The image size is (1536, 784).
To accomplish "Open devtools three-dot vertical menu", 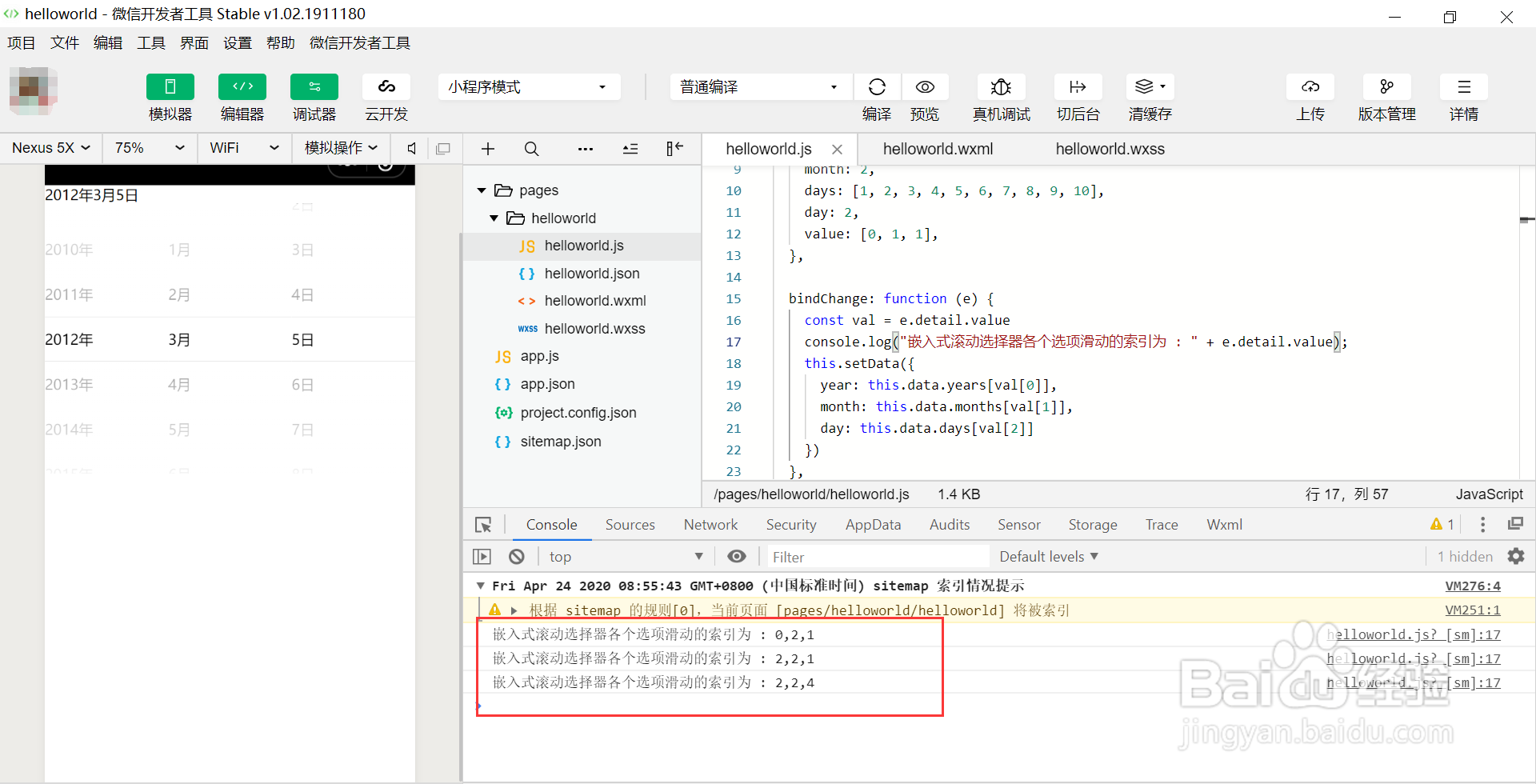I will coord(1482,524).
